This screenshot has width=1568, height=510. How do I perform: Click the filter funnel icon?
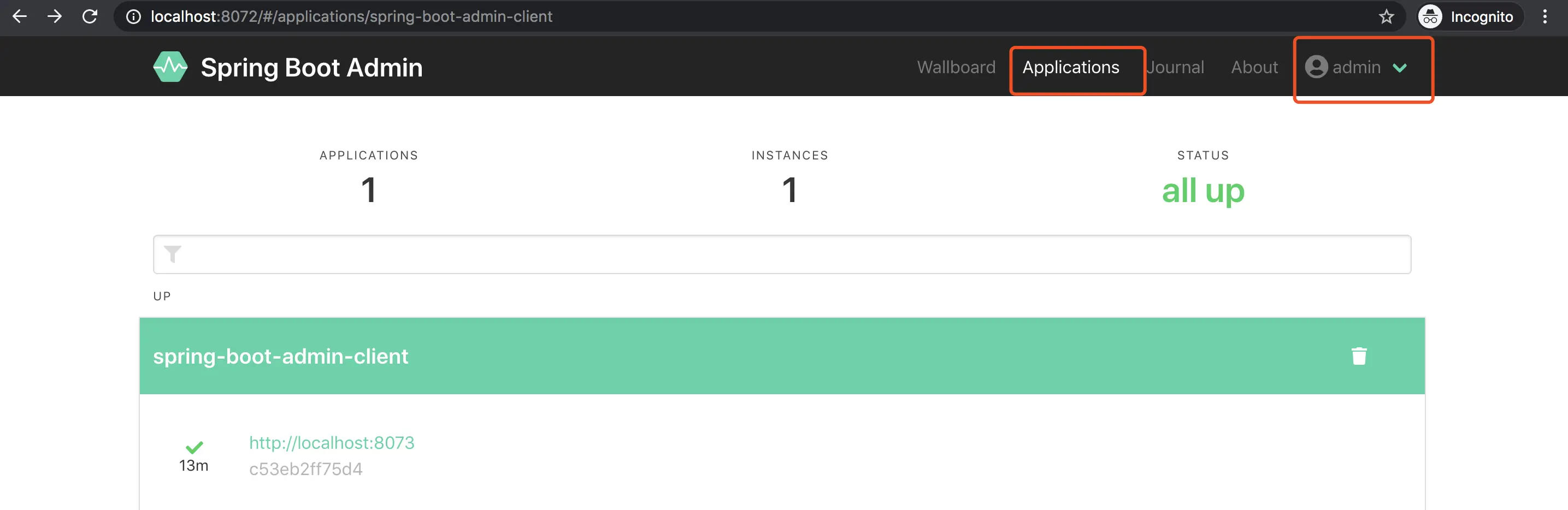[173, 254]
